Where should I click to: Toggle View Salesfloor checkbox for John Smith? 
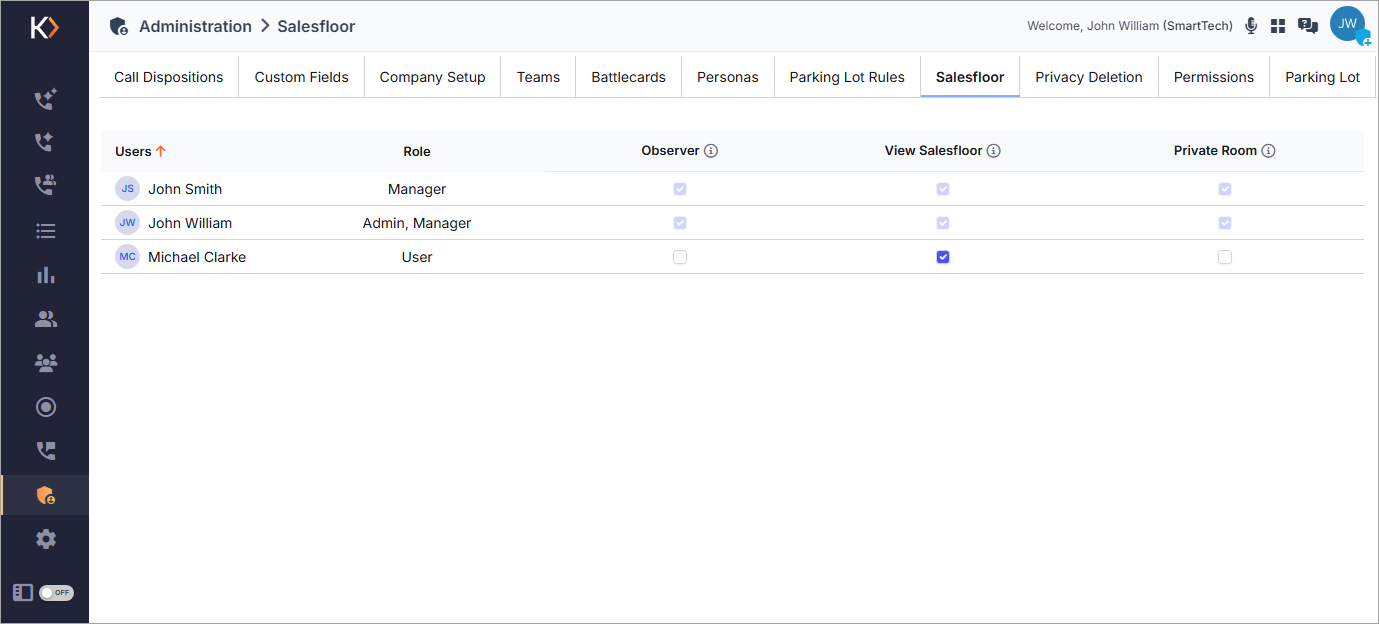tap(943, 189)
